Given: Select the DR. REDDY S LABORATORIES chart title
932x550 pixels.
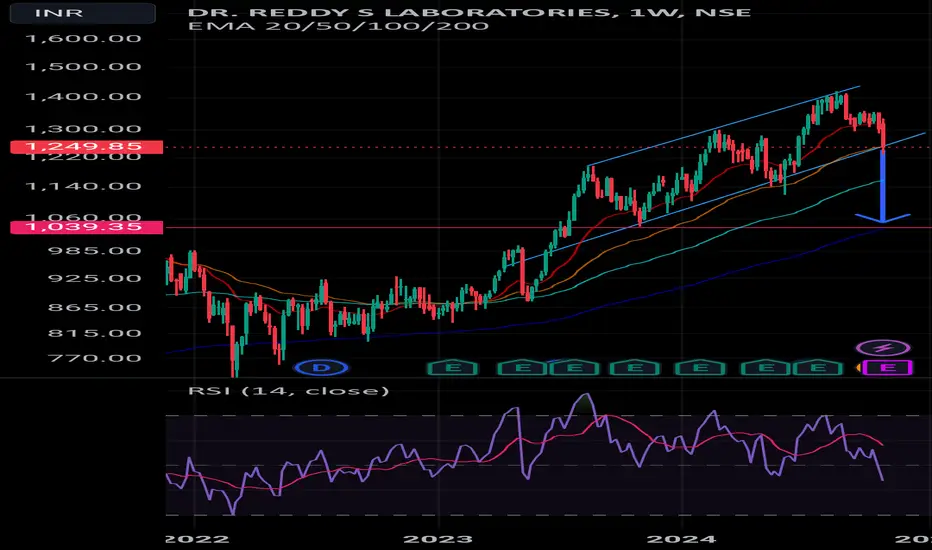Looking at the screenshot, I should click(469, 12).
